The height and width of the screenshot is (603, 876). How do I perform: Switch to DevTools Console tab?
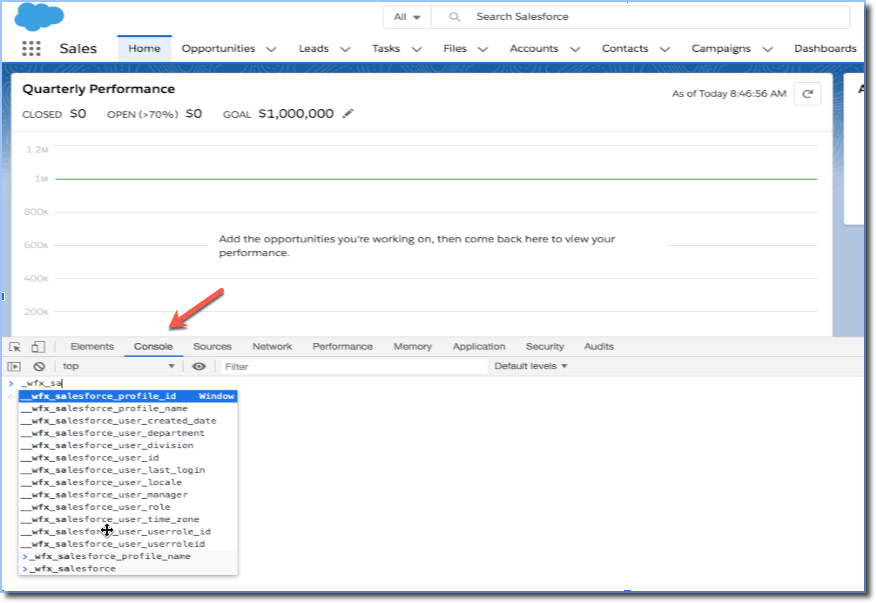click(x=153, y=346)
